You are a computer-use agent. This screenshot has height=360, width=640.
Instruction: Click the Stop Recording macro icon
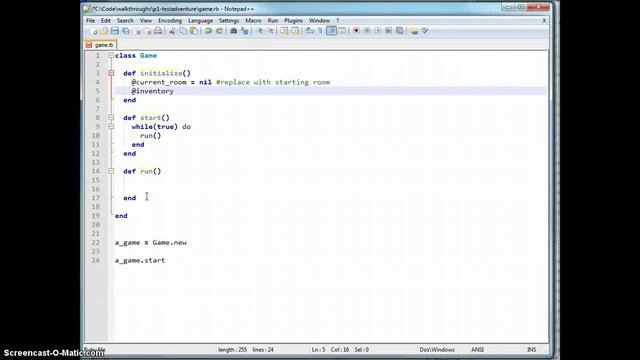pyautogui.click(x=367, y=31)
